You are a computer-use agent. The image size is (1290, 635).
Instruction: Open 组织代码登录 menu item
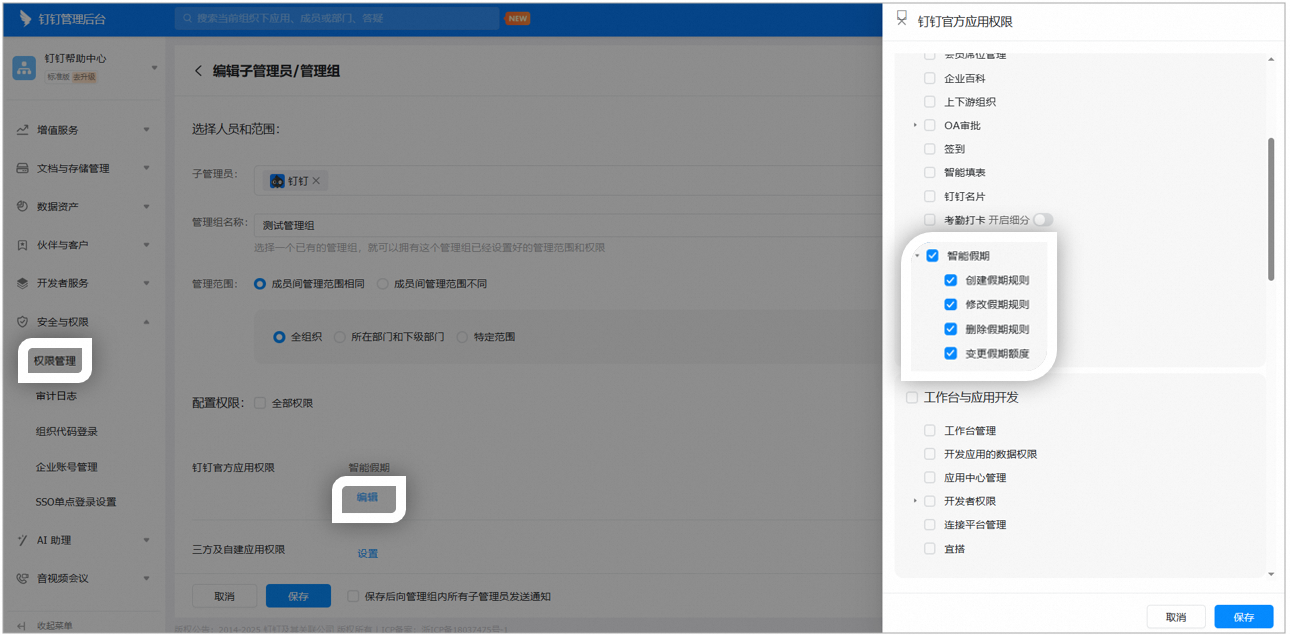point(66,432)
